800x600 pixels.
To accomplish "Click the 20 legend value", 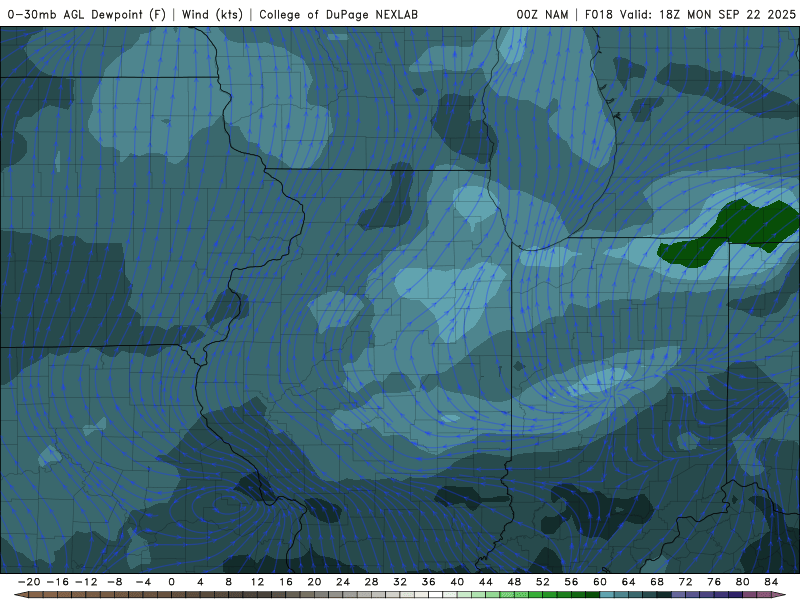I will click(314, 582).
